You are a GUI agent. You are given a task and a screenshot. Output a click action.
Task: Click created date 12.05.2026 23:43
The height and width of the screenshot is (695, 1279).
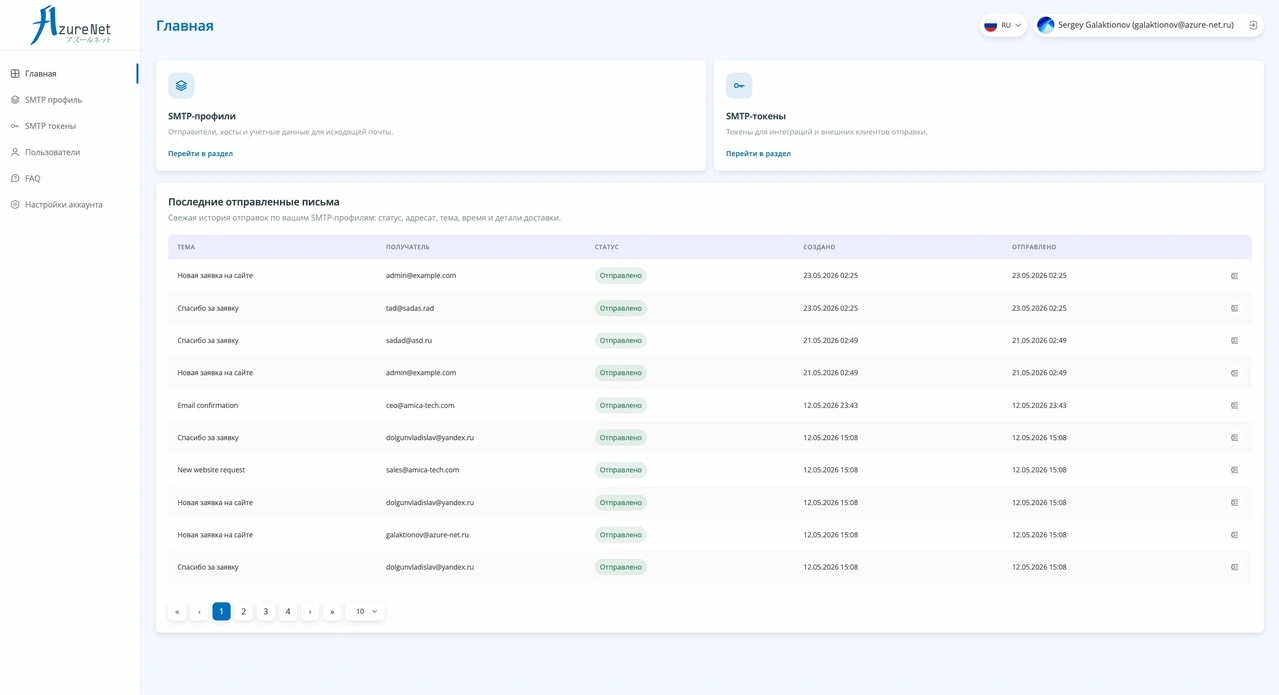830,406
